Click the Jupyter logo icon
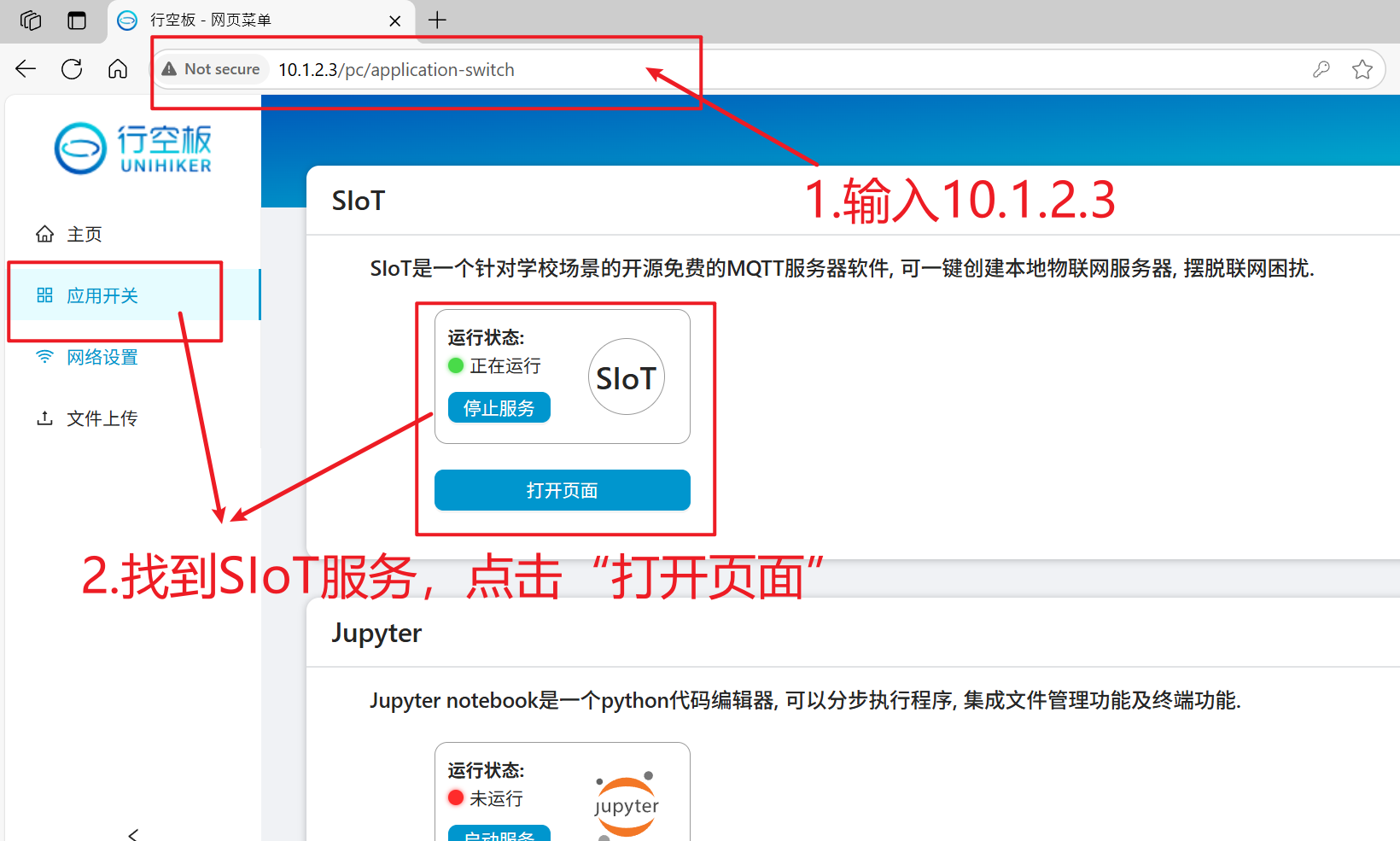 [627, 804]
